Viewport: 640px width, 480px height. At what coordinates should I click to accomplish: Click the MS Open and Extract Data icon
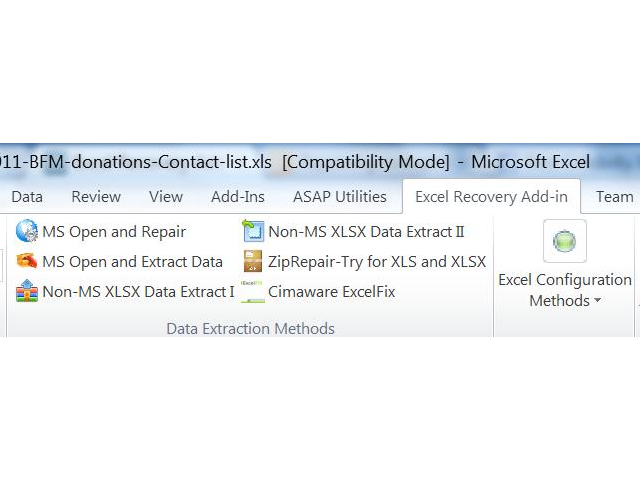click(x=27, y=261)
